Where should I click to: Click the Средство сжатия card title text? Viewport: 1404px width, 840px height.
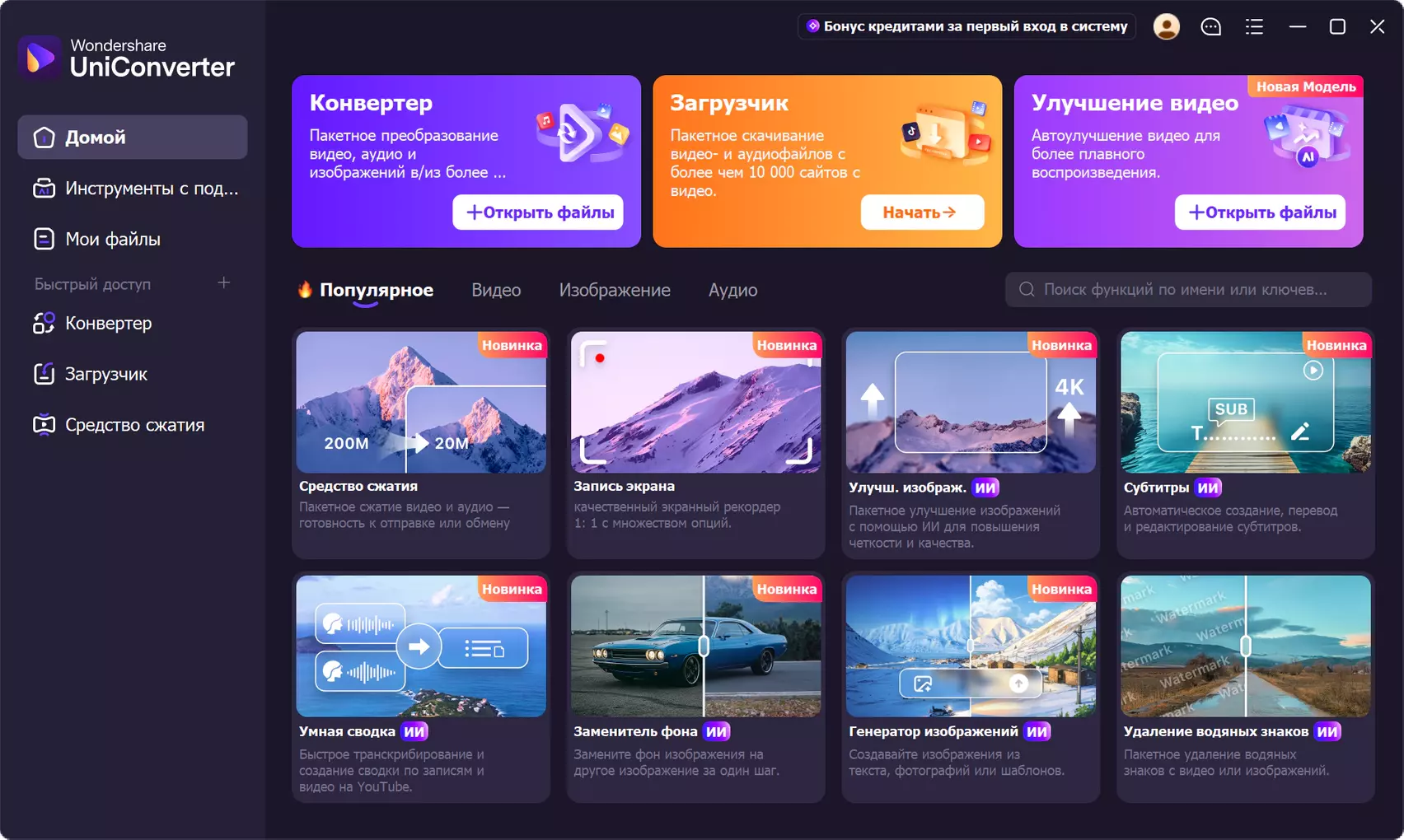point(358,486)
